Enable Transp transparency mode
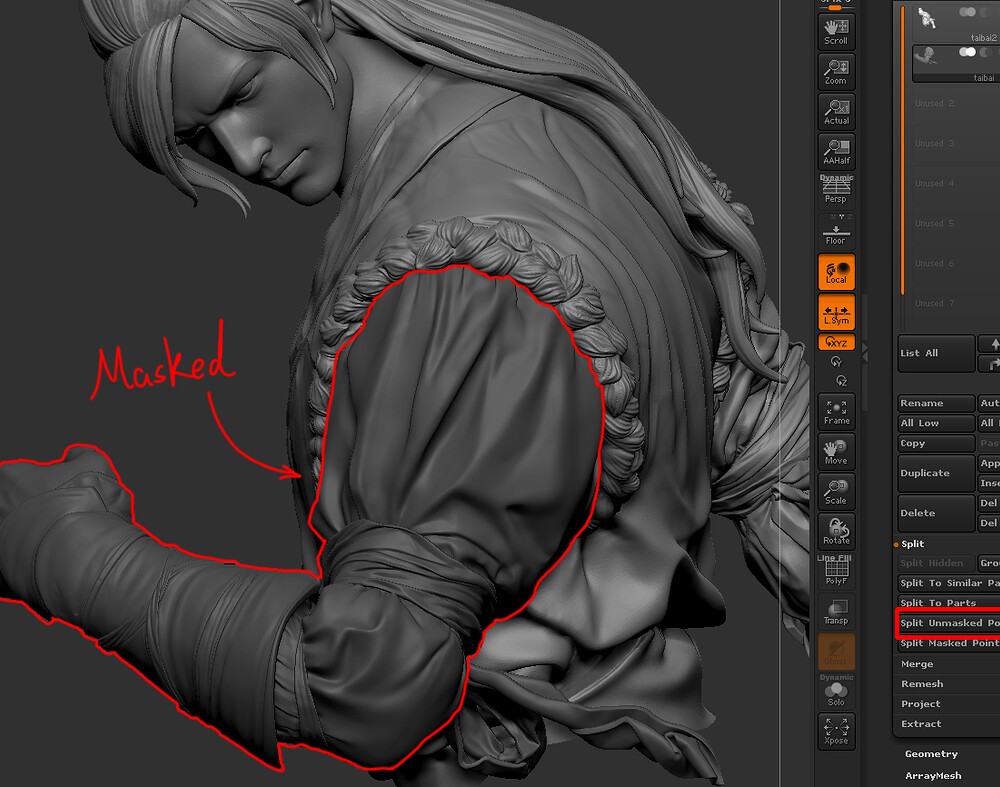 click(836, 612)
